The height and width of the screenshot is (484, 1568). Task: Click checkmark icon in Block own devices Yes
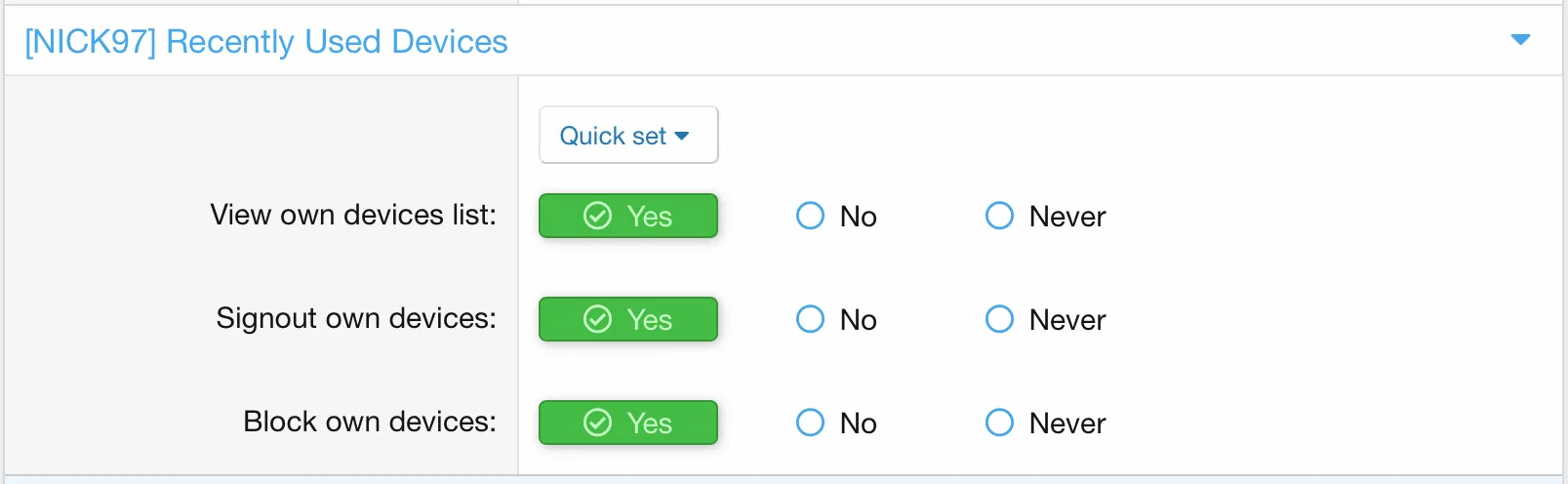[x=597, y=423]
